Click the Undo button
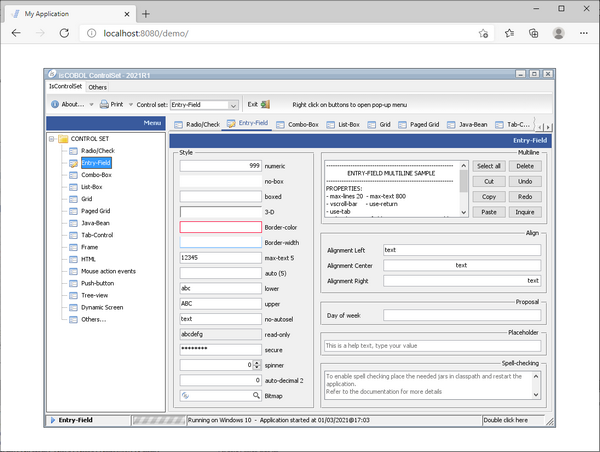Image resolution: width=600 pixels, height=452 pixels. [x=525, y=181]
